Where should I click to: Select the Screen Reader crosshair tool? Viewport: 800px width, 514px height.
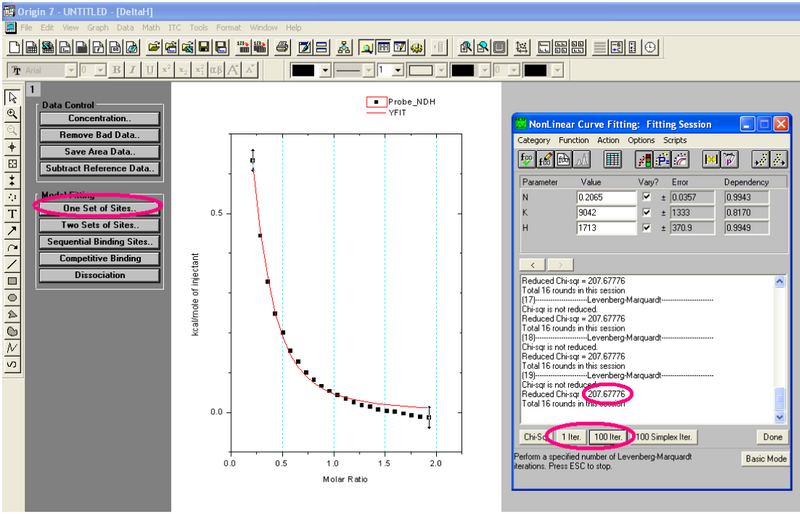[12, 147]
